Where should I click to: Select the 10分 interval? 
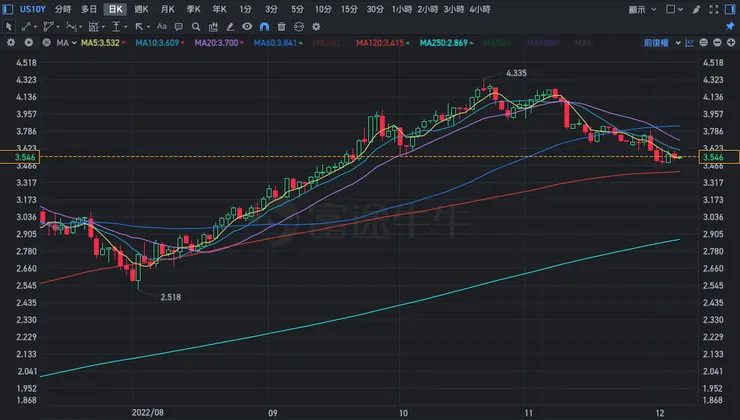pyautogui.click(x=323, y=9)
